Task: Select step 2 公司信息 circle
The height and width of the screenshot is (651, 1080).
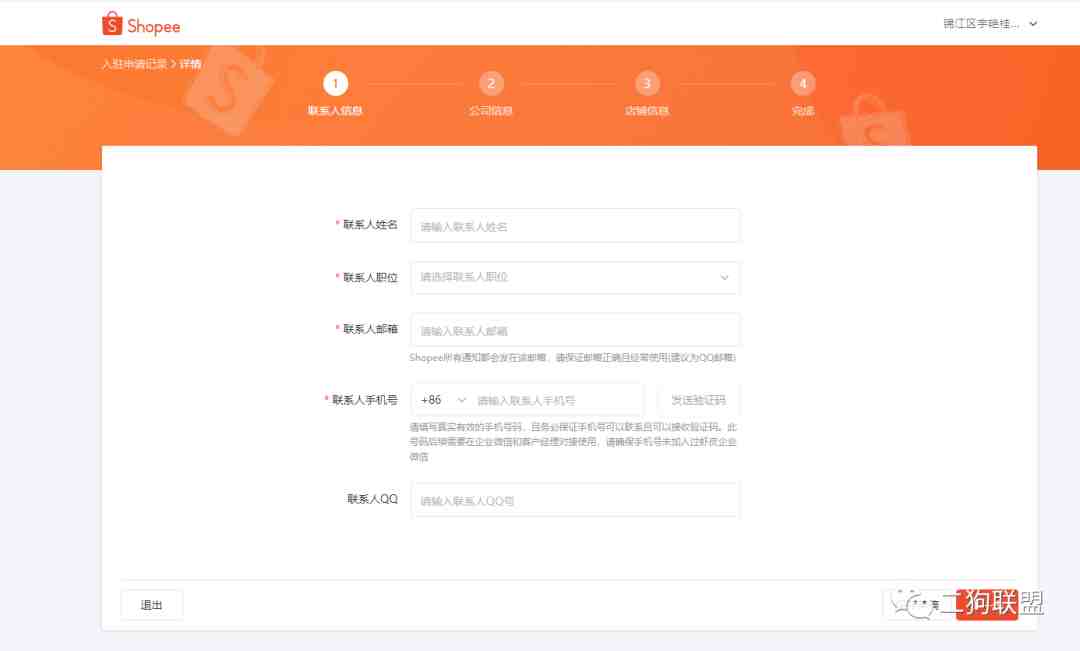Action: [x=491, y=84]
